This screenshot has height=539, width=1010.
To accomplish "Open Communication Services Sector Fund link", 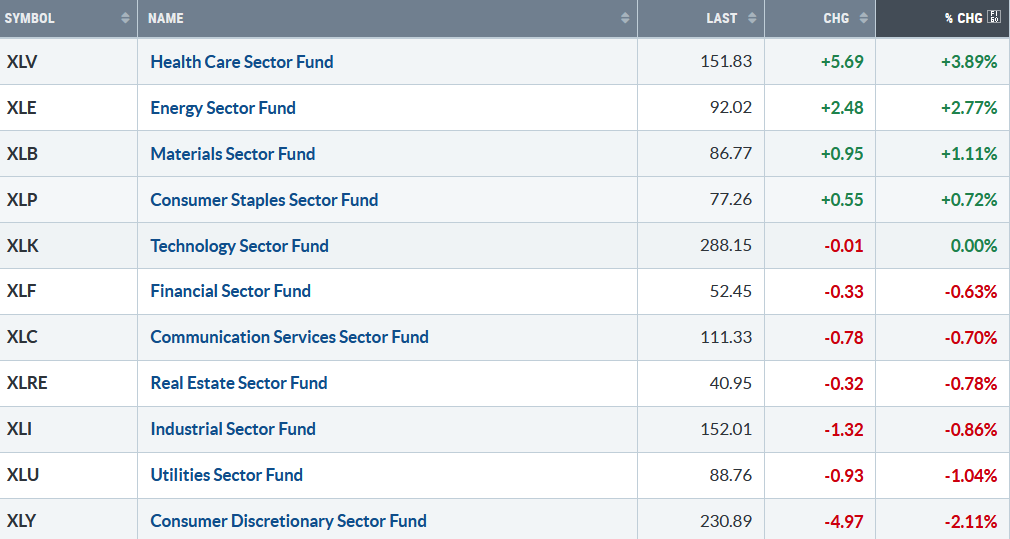I will (x=289, y=337).
